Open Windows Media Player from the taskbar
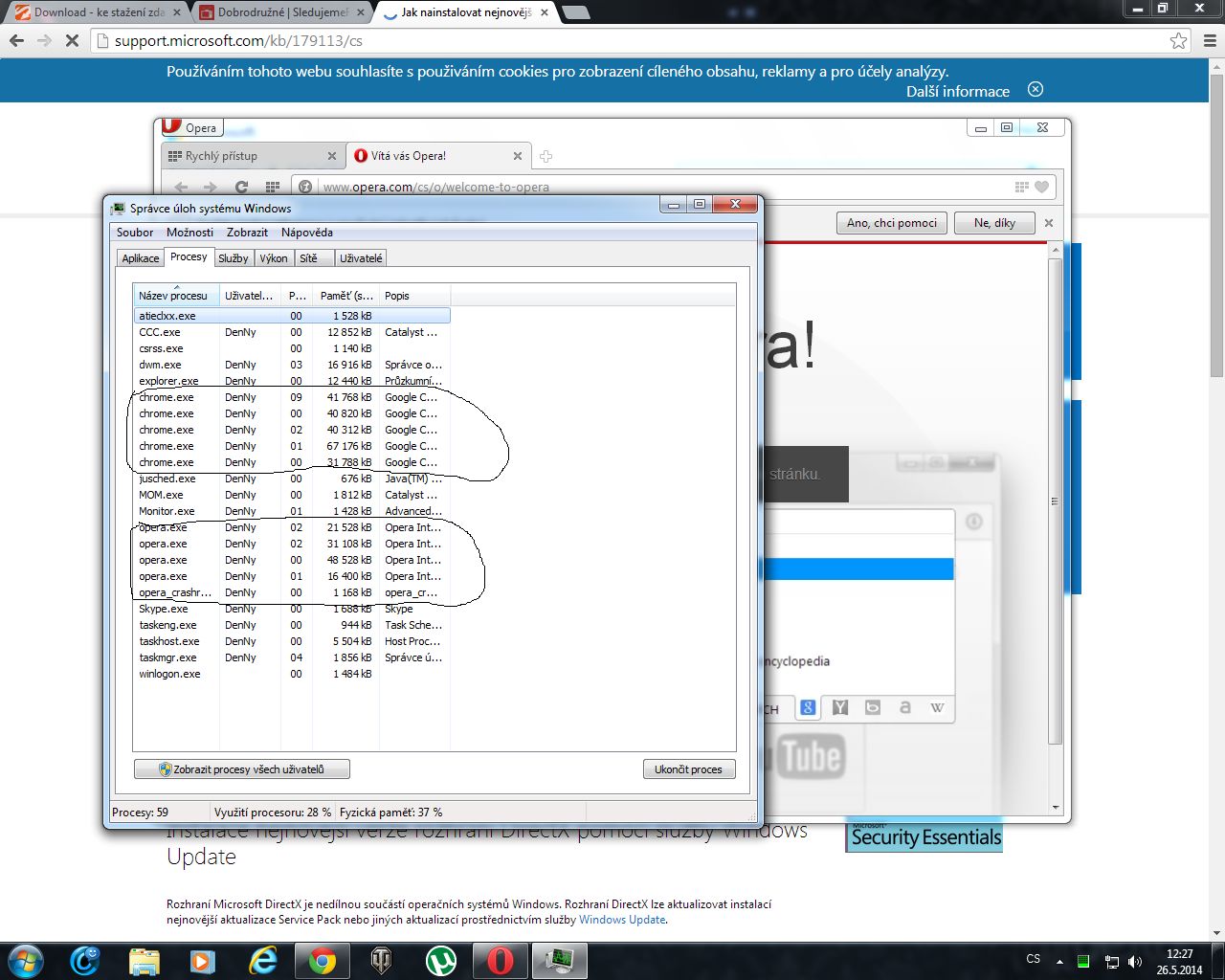1225x980 pixels. (x=202, y=961)
